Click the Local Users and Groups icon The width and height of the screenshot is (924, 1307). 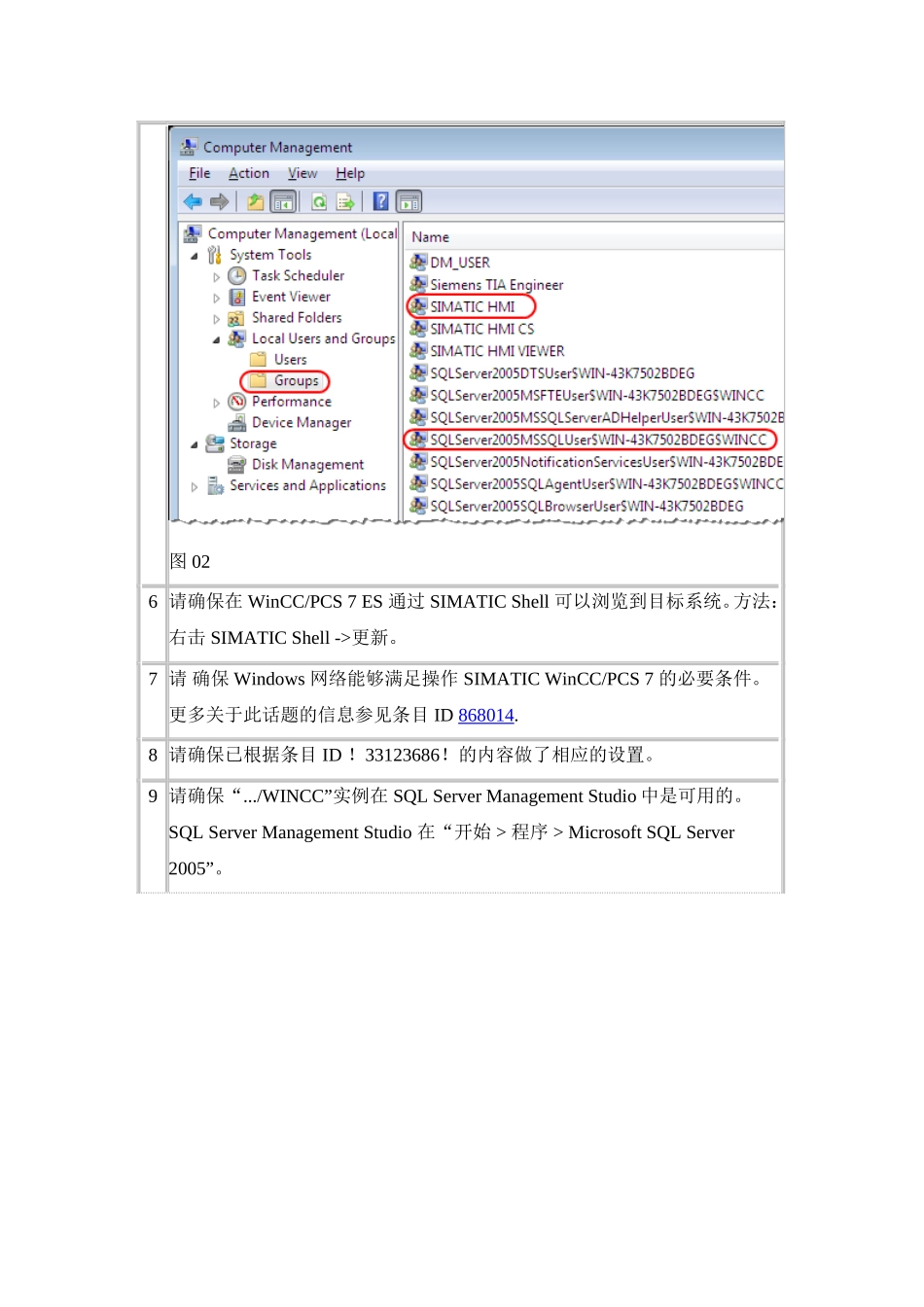(236, 338)
